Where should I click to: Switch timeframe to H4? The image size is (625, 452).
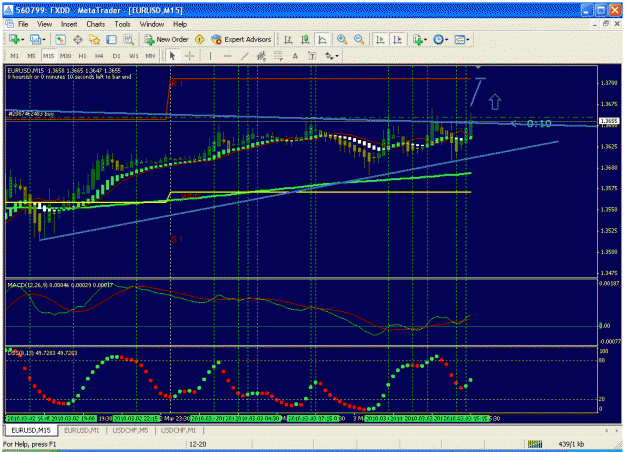(99, 56)
